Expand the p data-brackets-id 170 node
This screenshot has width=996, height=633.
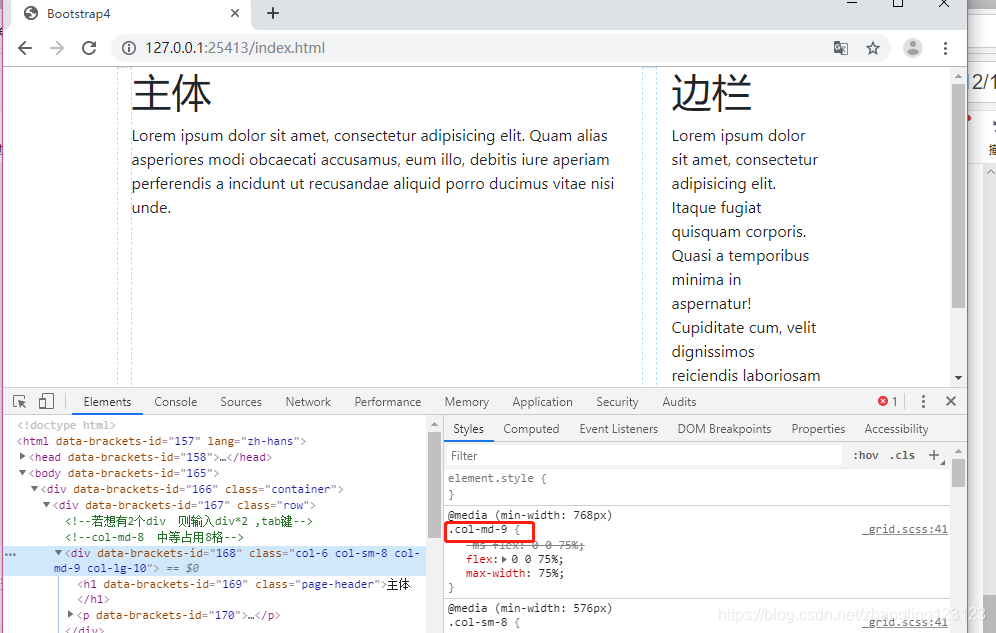(x=71, y=615)
